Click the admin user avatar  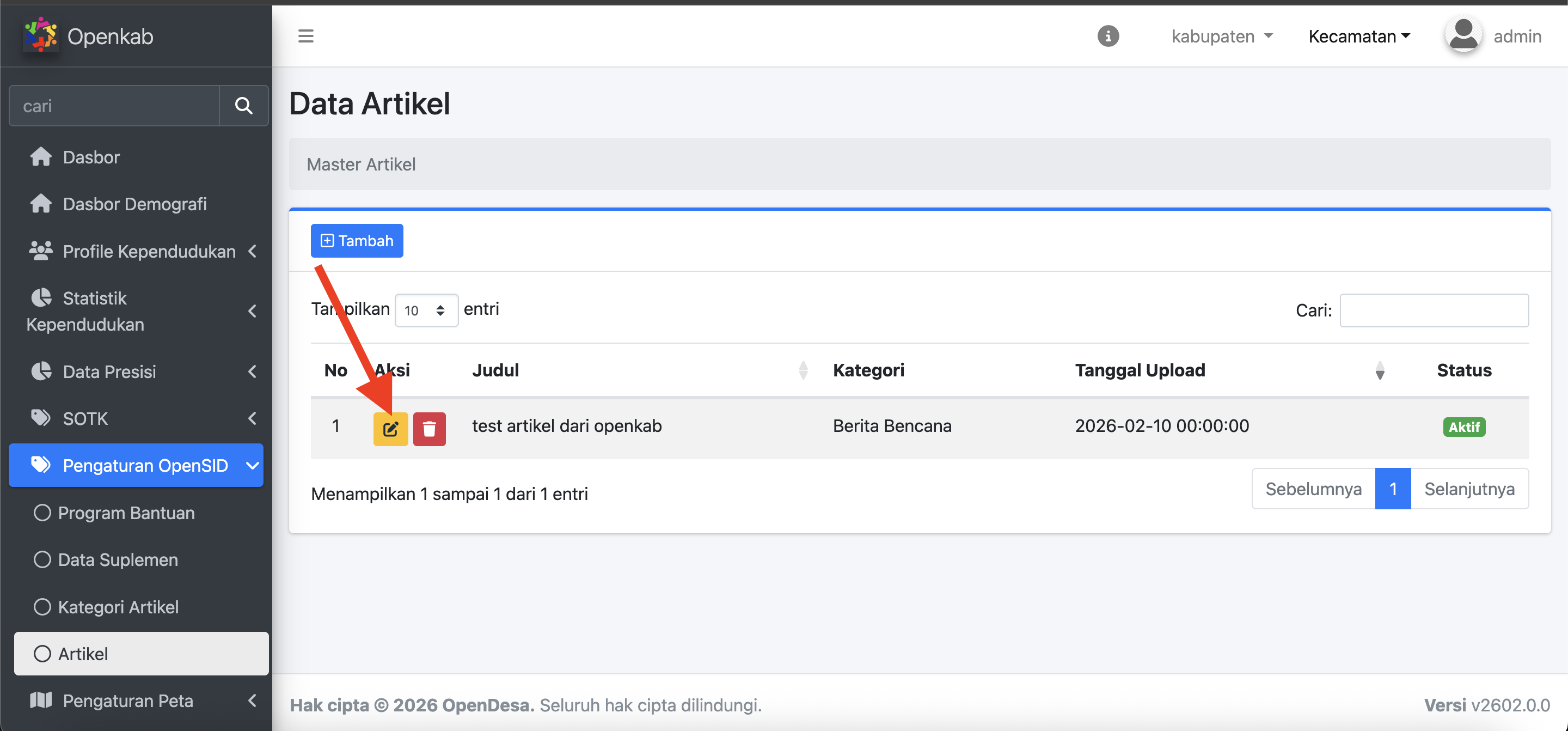click(1463, 35)
